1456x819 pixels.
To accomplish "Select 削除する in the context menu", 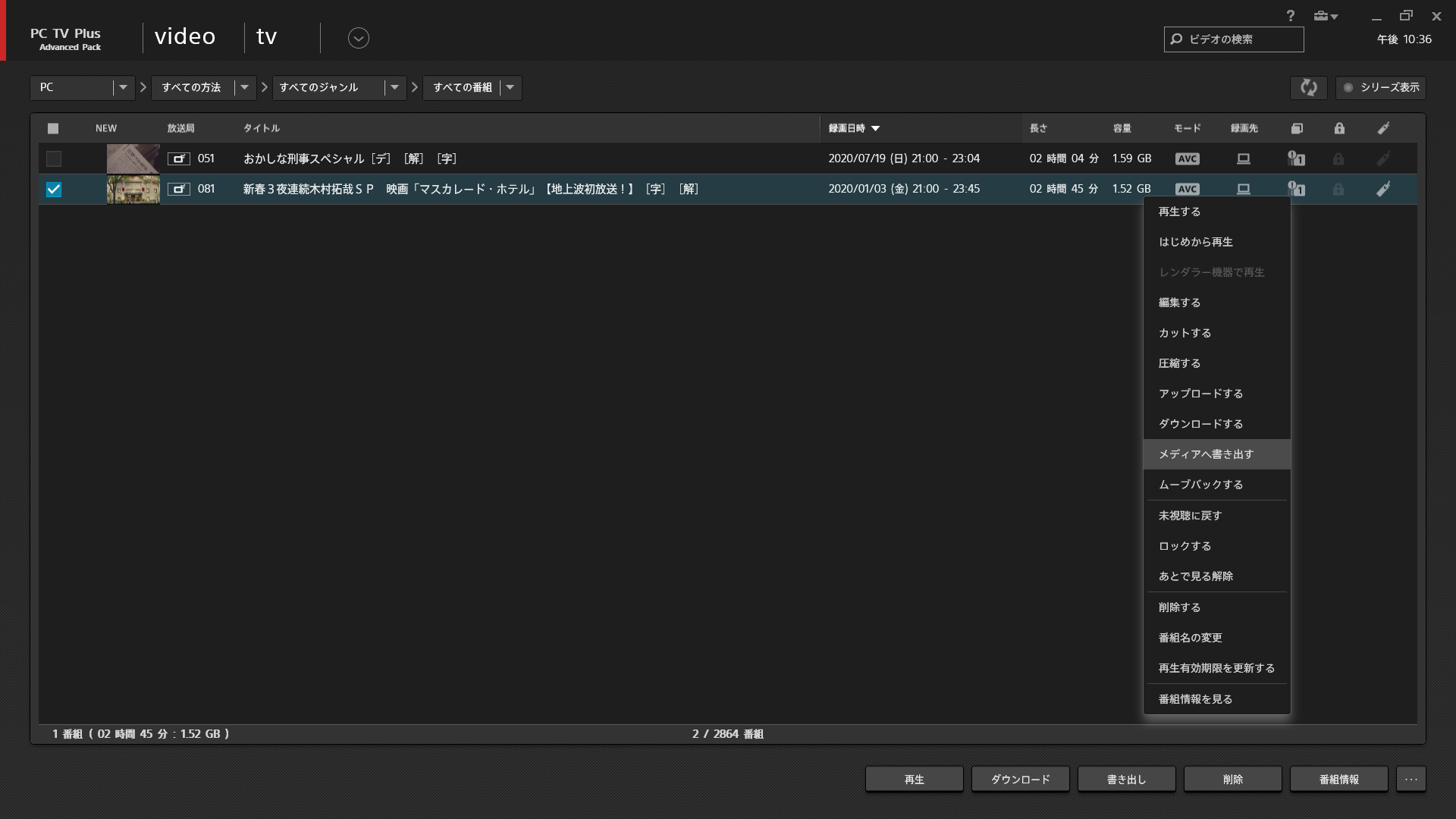I will tap(1179, 607).
